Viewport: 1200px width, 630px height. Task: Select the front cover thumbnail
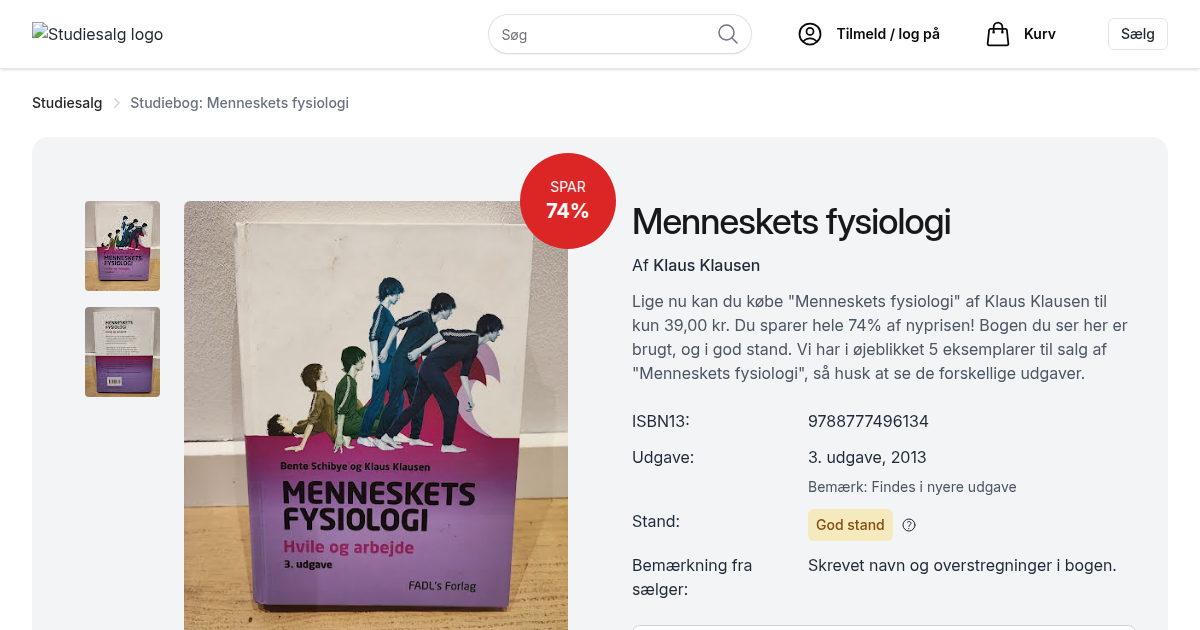pos(122,246)
